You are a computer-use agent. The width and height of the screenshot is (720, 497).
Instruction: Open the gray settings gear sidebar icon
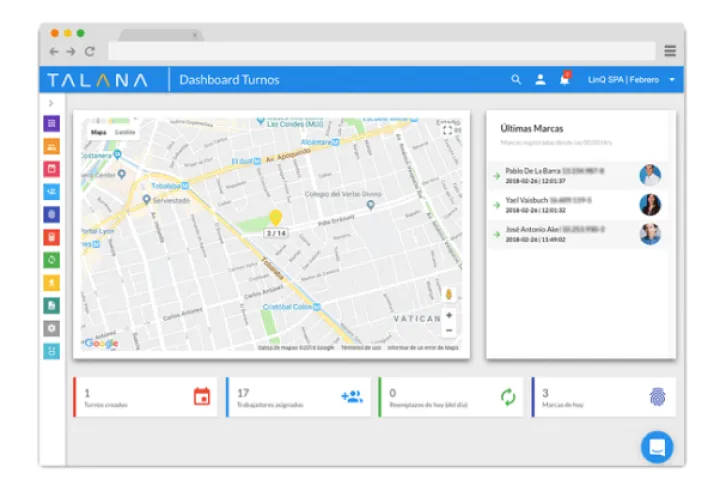tap(52, 328)
